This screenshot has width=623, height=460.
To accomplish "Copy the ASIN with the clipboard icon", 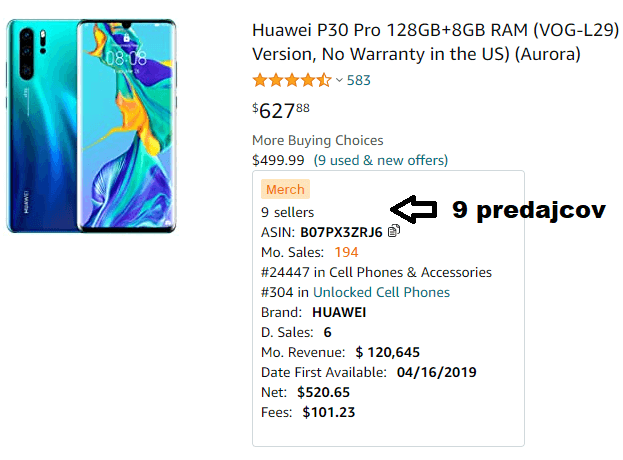I will coord(394,231).
